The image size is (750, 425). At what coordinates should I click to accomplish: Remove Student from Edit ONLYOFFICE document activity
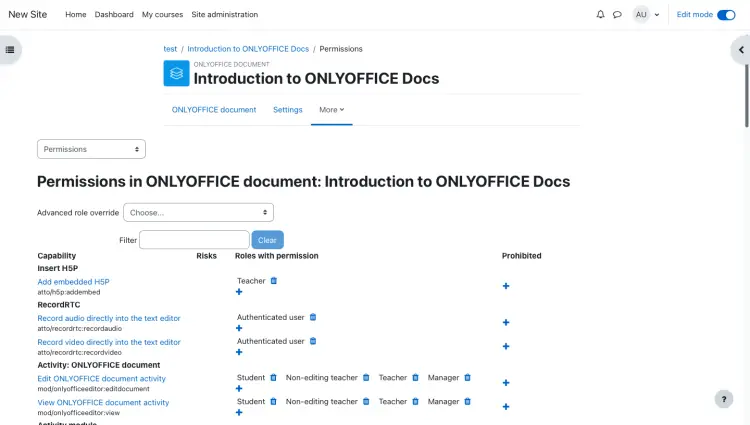pyautogui.click(x=273, y=377)
